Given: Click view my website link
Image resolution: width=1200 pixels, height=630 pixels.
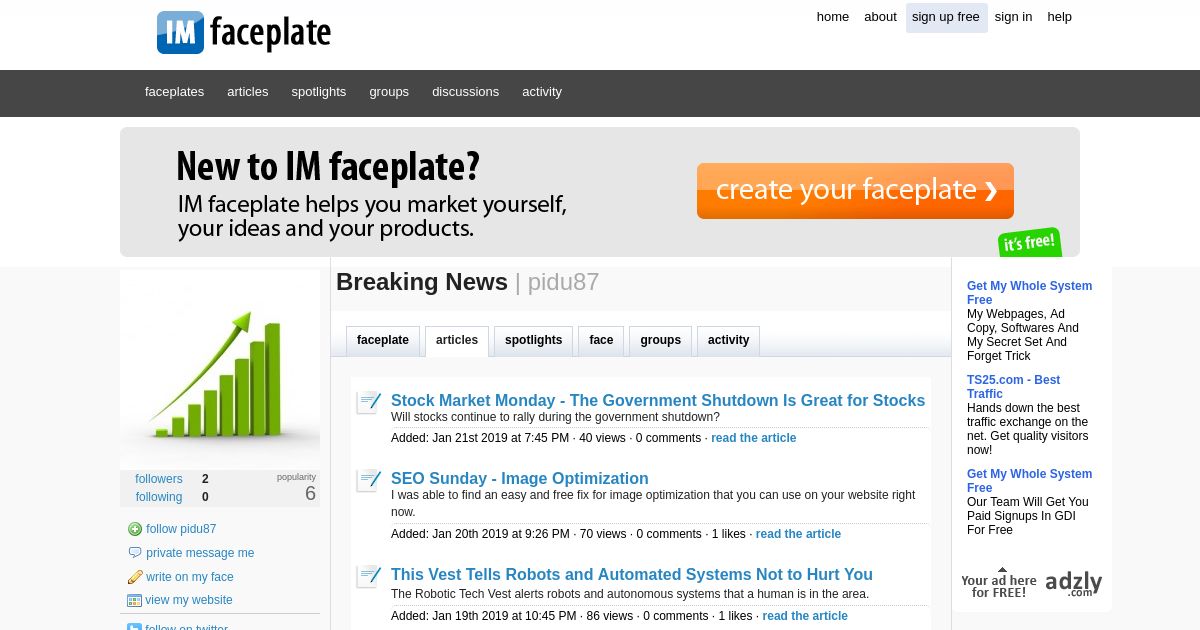Looking at the screenshot, I should click(x=189, y=600).
